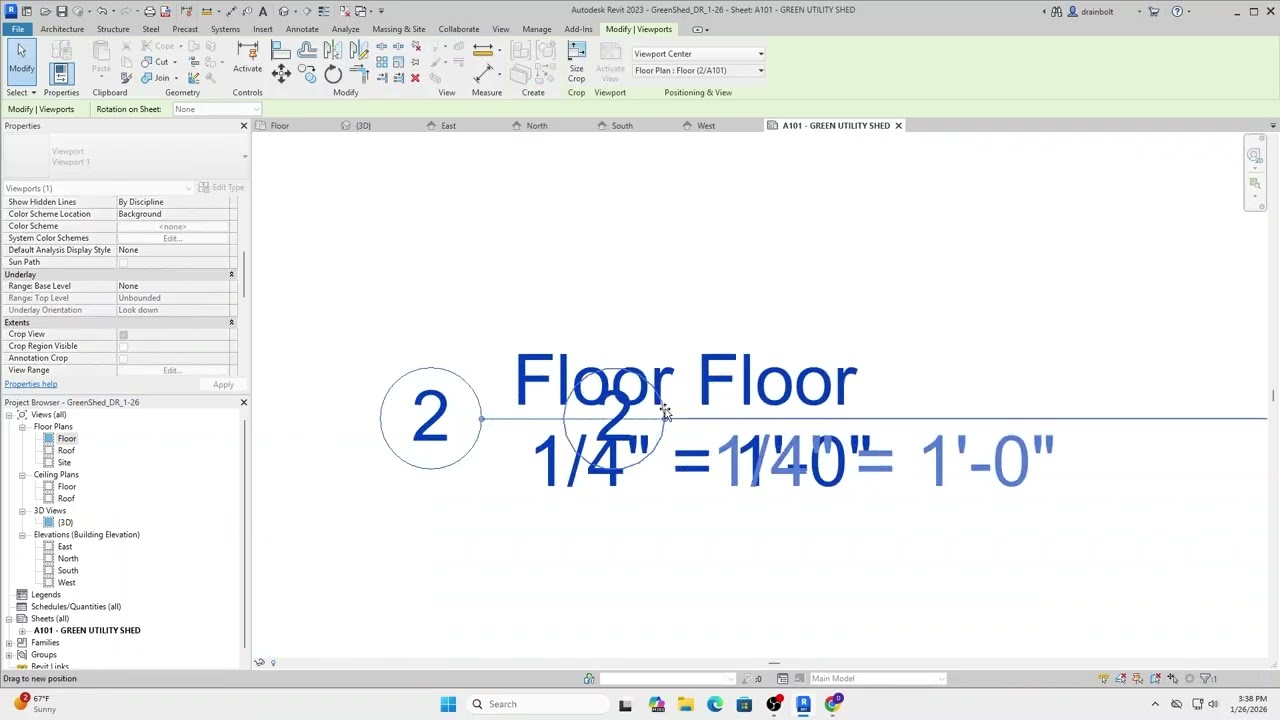Open File Explorer from the taskbar
The width and height of the screenshot is (1280, 720).
[685, 704]
